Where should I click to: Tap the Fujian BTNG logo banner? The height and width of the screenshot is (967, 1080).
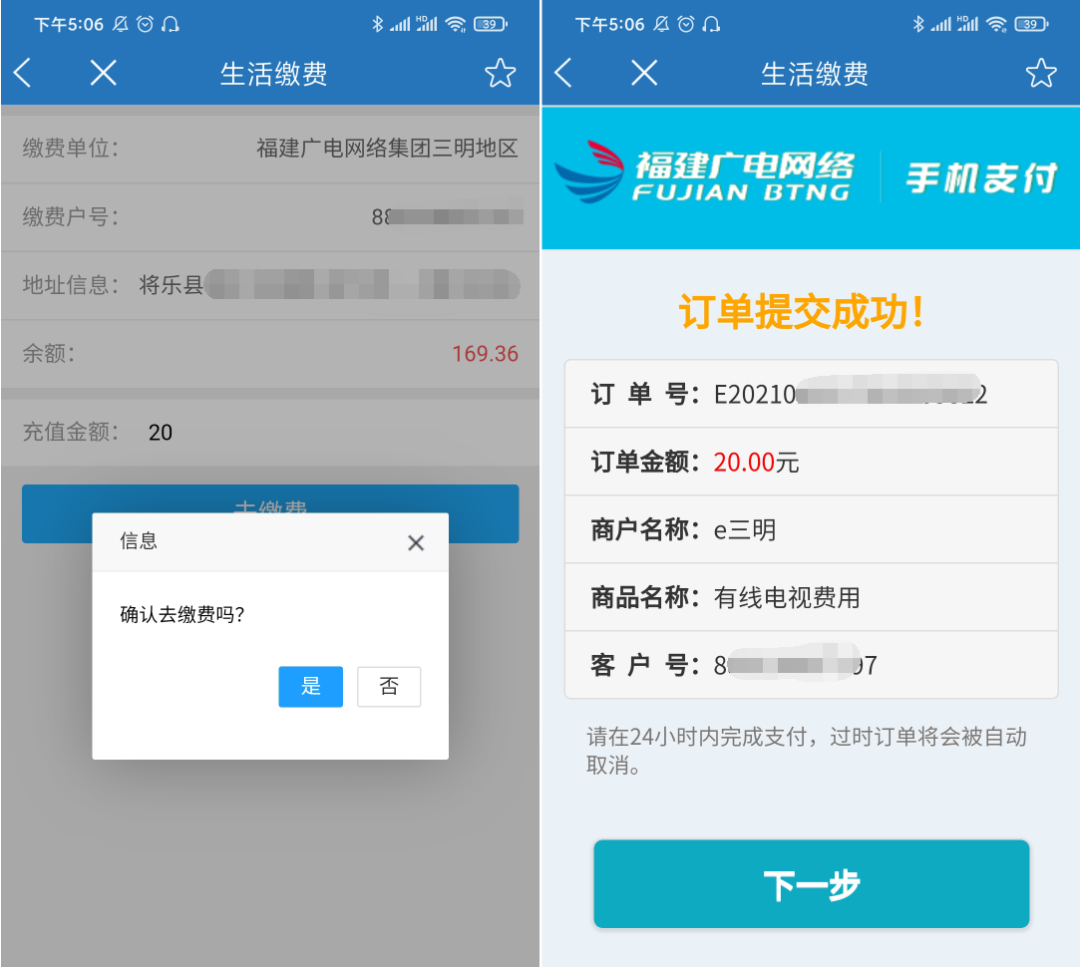tap(705, 174)
